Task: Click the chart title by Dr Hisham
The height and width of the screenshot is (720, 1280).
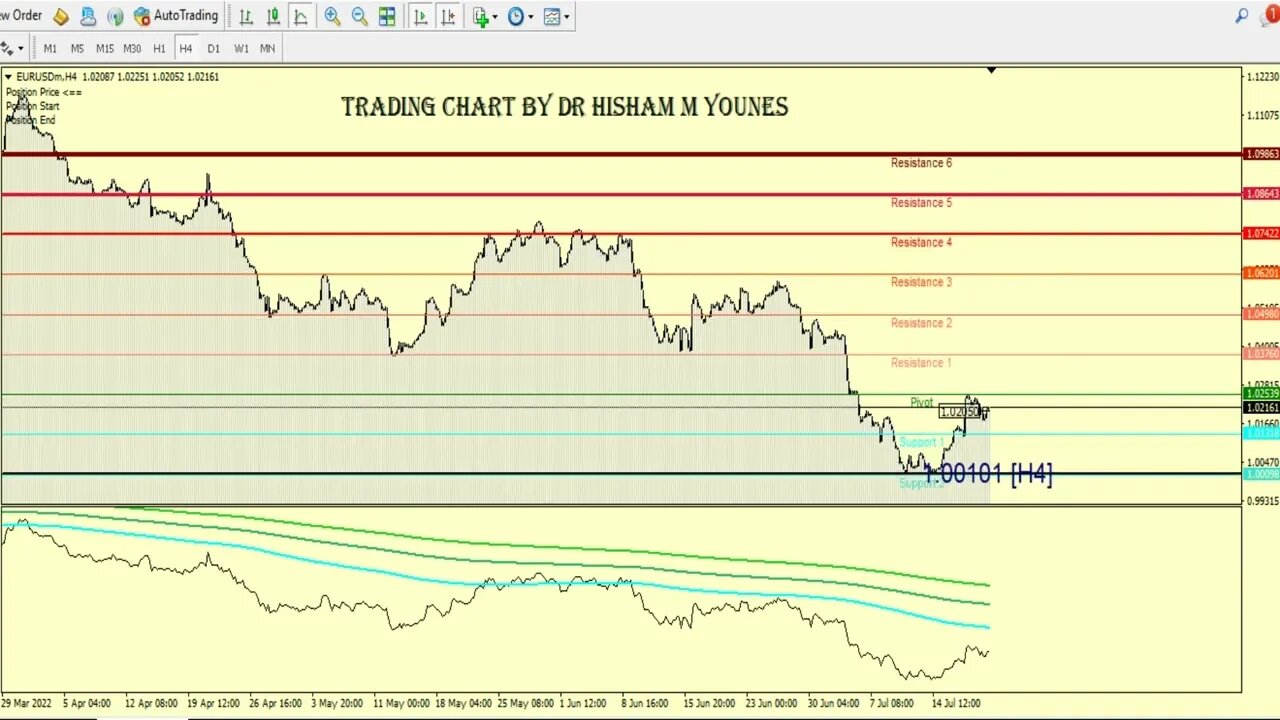Action: [564, 107]
